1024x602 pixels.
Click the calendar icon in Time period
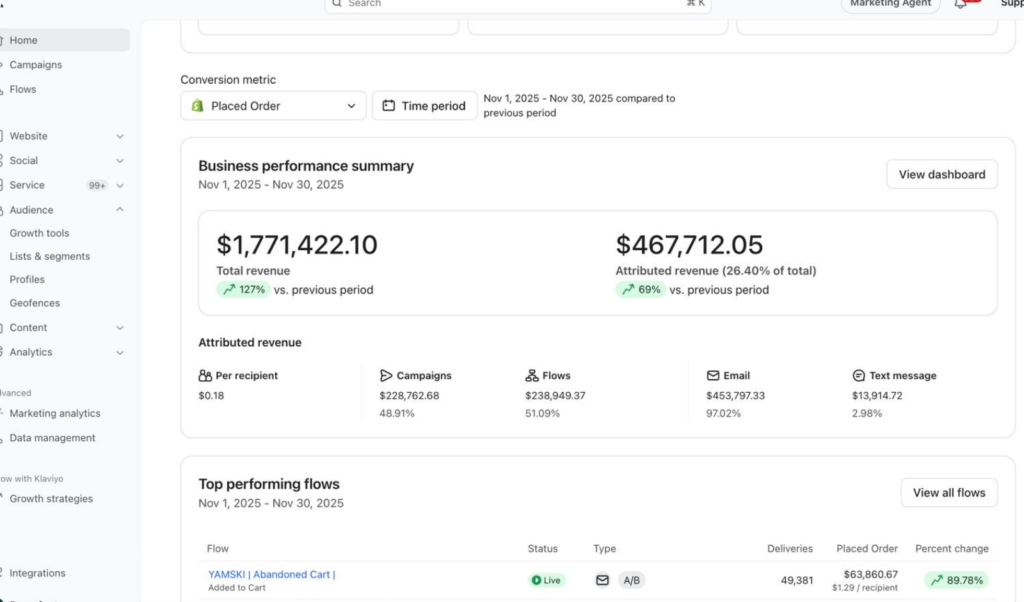point(389,106)
